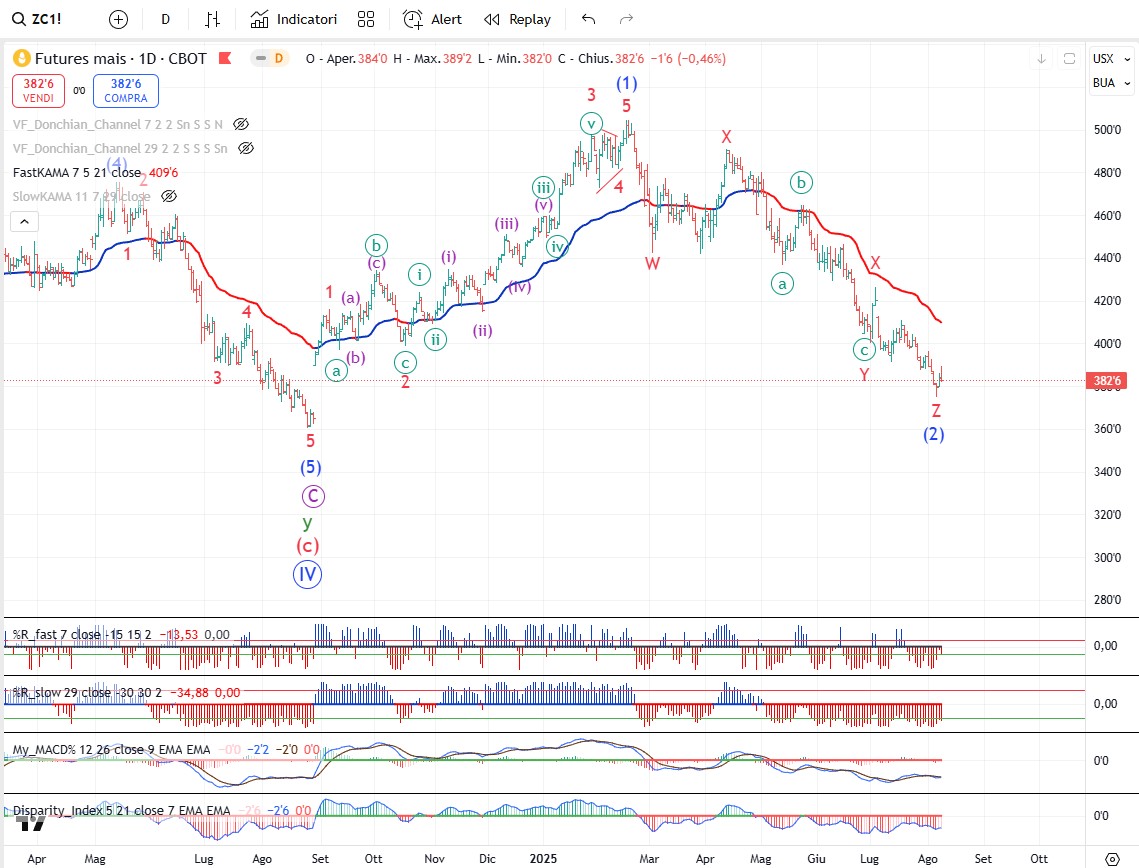Click the blue COMPRA buy button
This screenshot has height=868, width=1139.
126,92
